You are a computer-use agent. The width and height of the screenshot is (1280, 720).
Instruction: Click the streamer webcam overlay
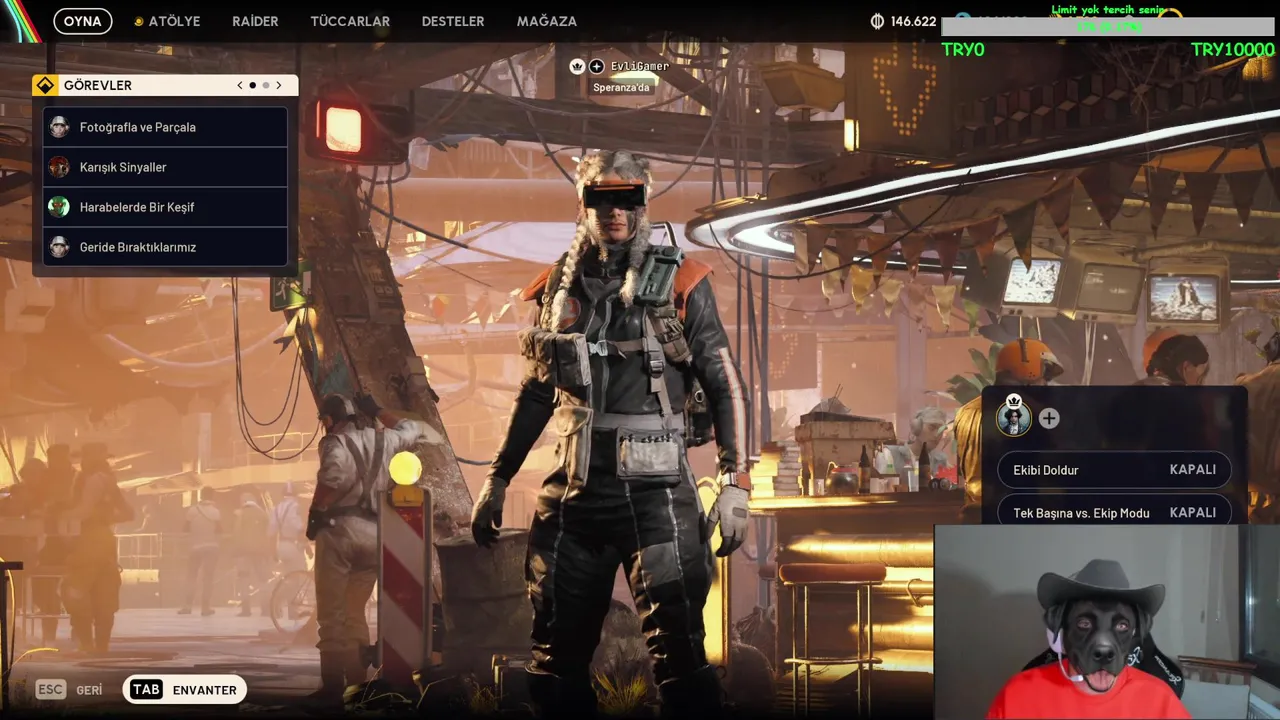point(1107,621)
